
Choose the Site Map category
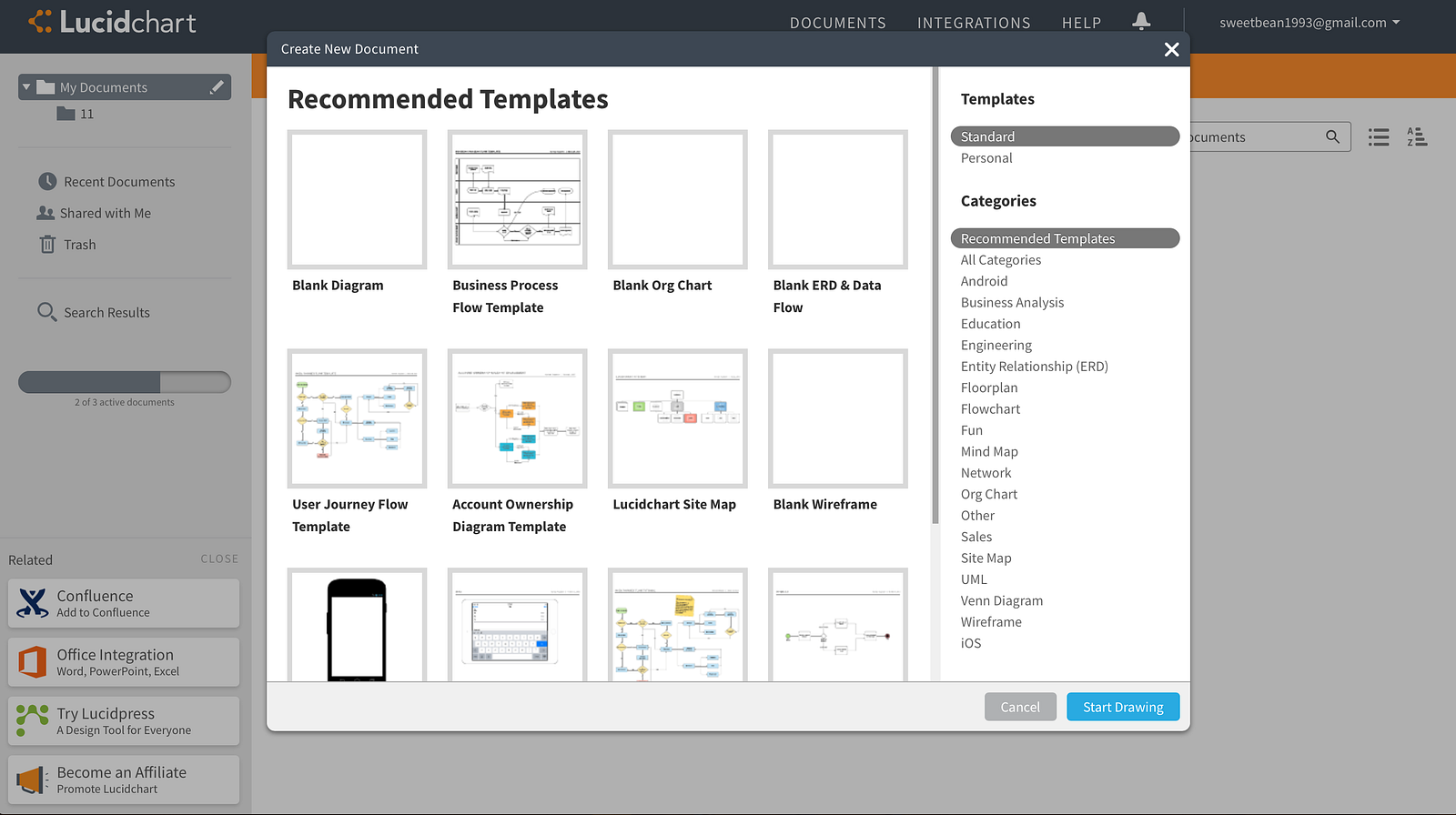pyautogui.click(x=986, y=558)
